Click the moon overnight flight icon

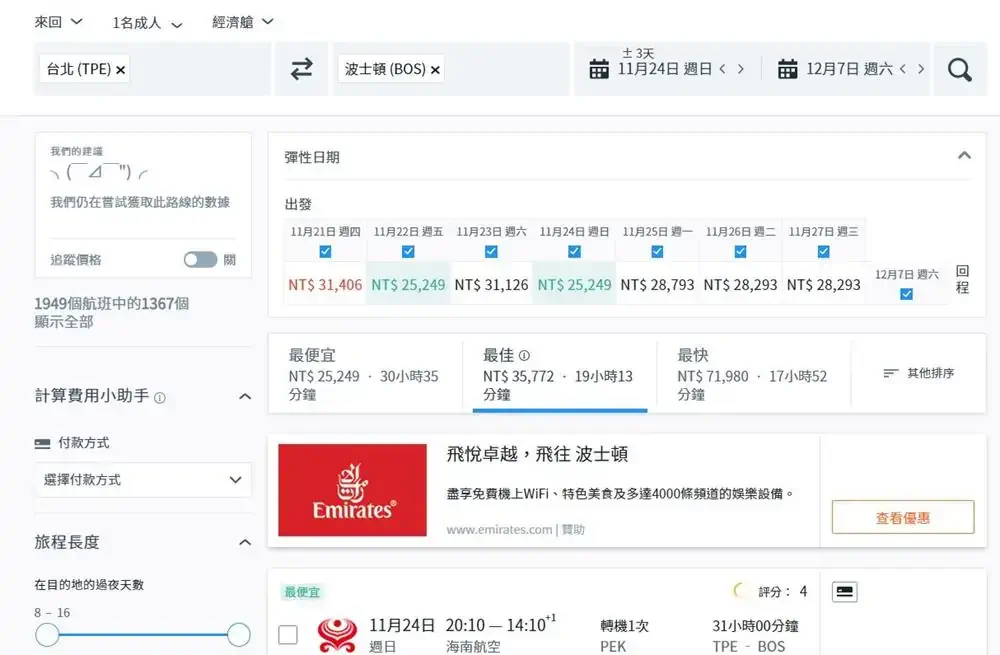coord(740,591)
